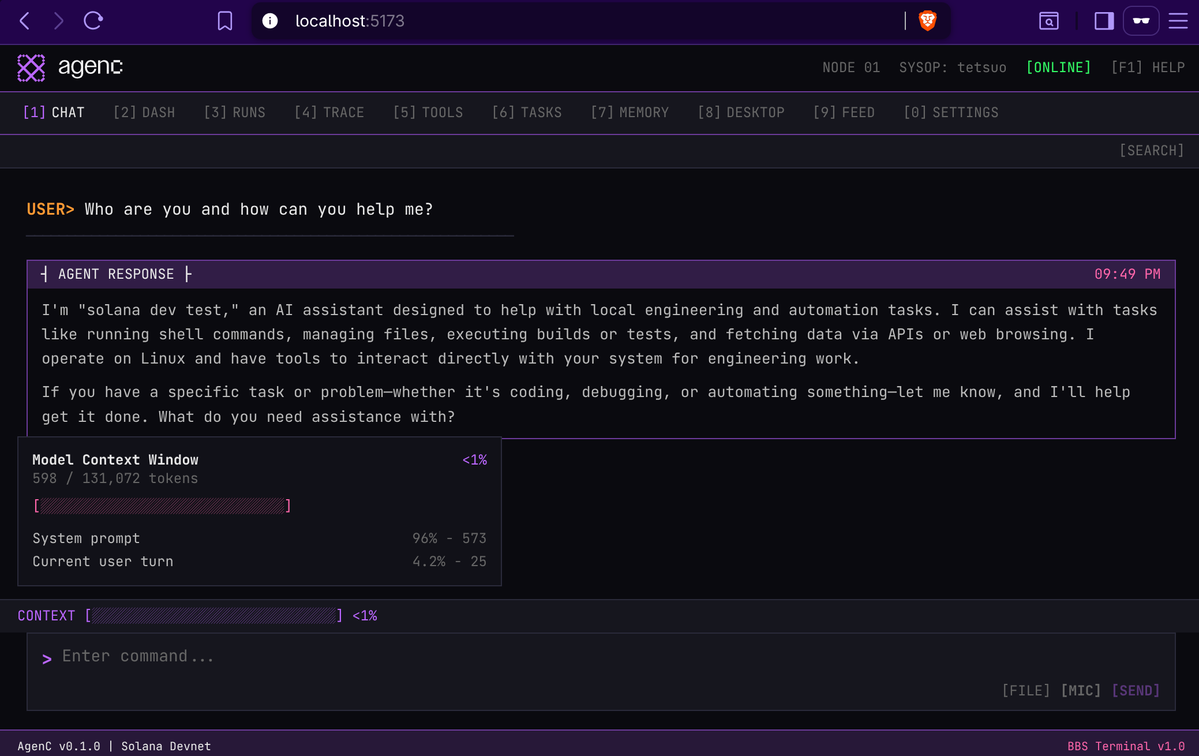Viewport: 1199px width, 756px height.
Task: Switch to the [1] CHAT tab
Action: 54,112
